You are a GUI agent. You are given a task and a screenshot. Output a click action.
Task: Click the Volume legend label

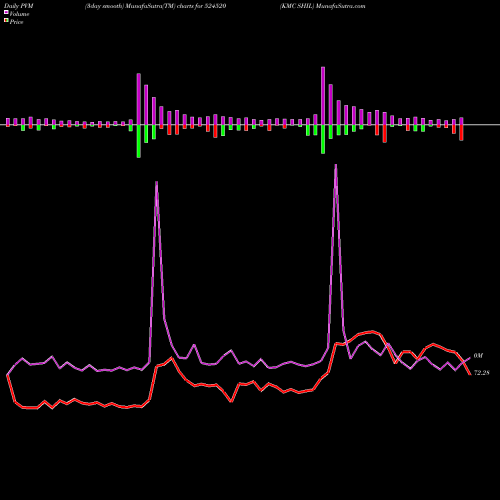point(19,14)
